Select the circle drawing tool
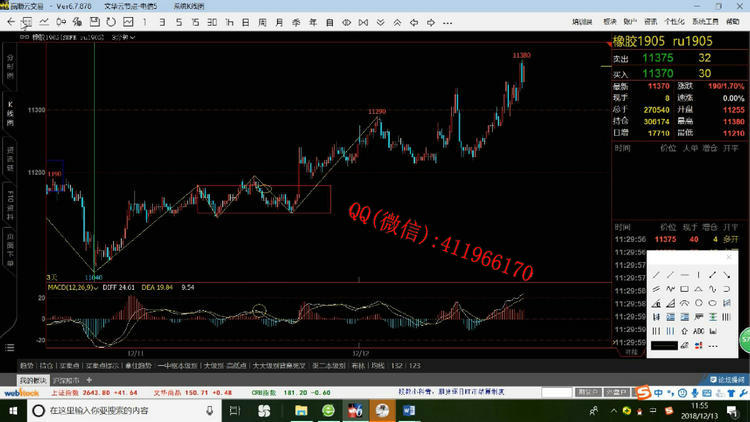The width and height of the screenshot is (750, 422). [698, 303]
